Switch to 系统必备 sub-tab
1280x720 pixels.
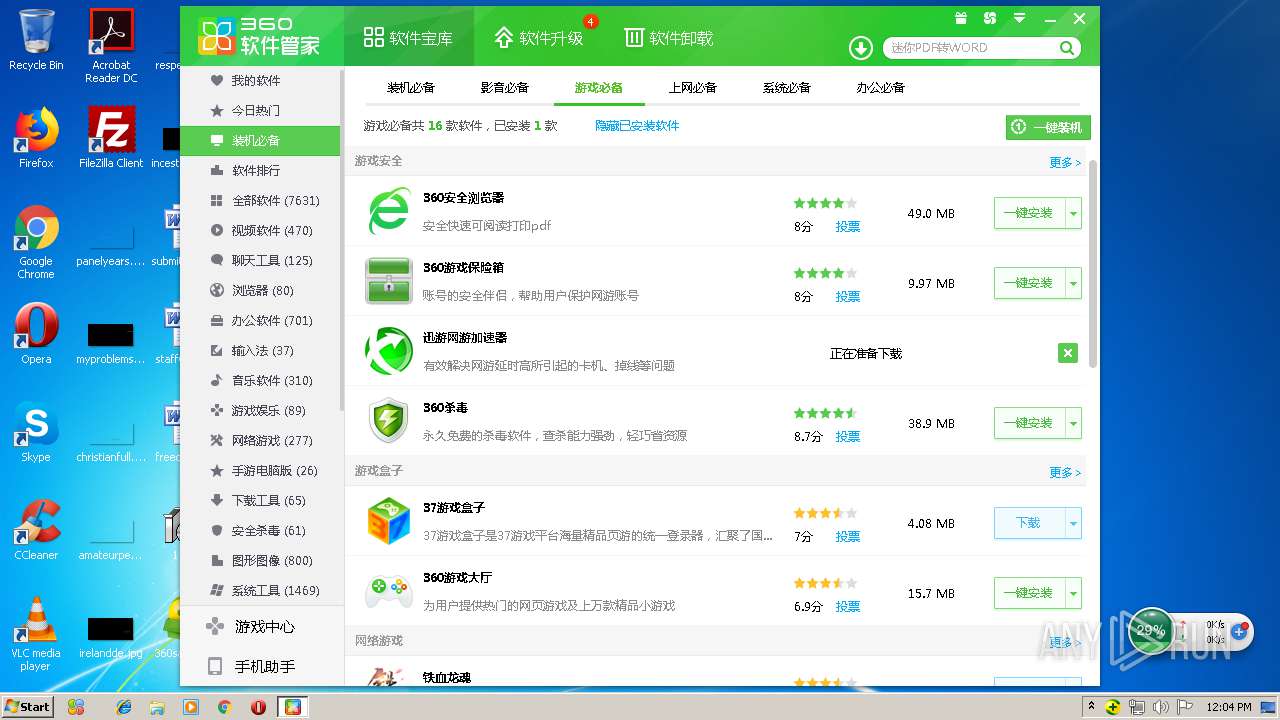point(787,88)
